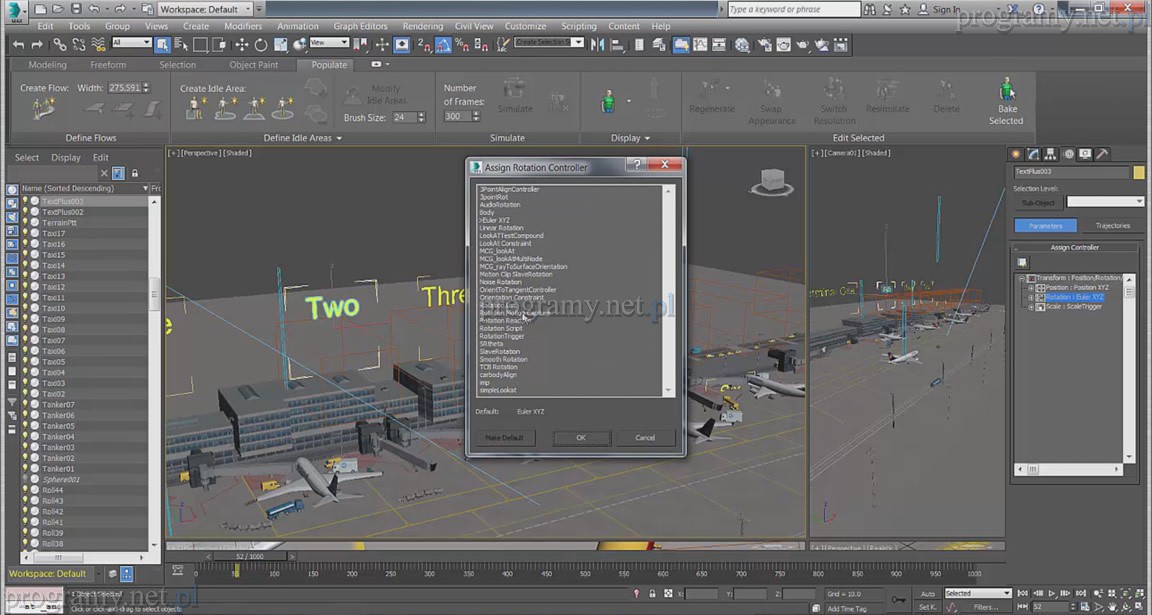The width and height of the screenshot is (1152, 615).
Task: Open the Workspace: Default dropdown
Action: [204, 9]
